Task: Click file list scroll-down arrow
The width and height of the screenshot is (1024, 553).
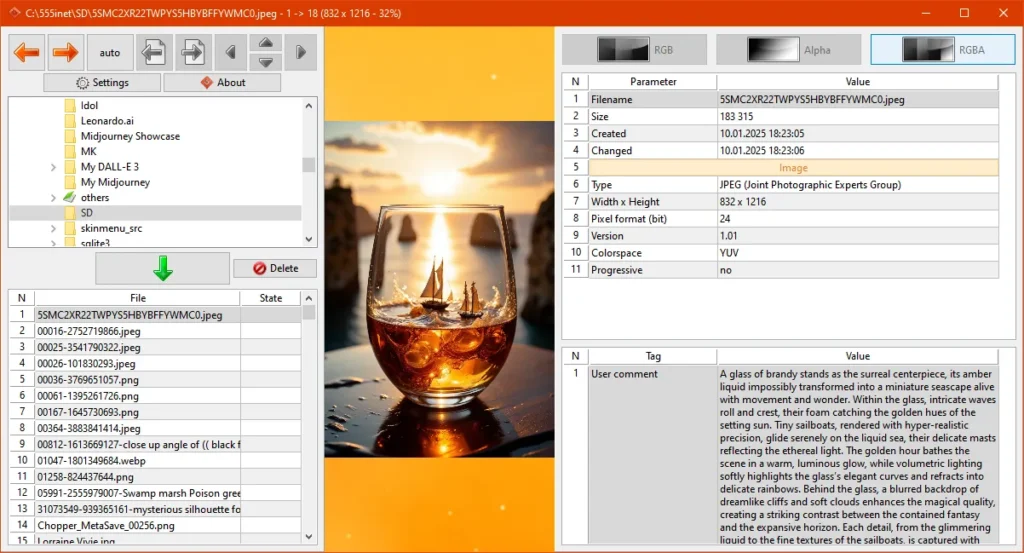Action: click(x=309, y=537)
